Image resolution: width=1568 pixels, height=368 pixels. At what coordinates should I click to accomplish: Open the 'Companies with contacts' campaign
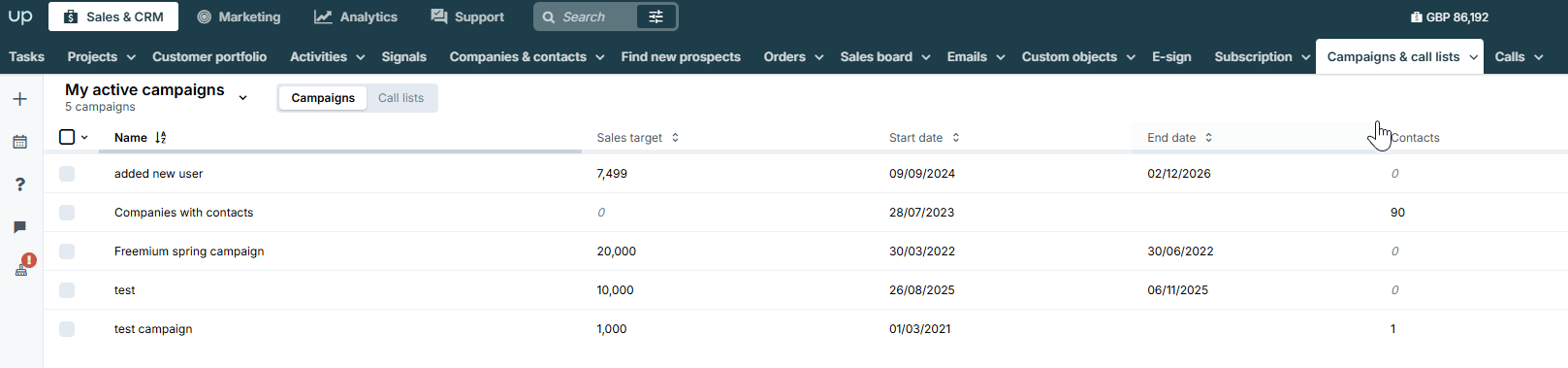pos(183,213)
